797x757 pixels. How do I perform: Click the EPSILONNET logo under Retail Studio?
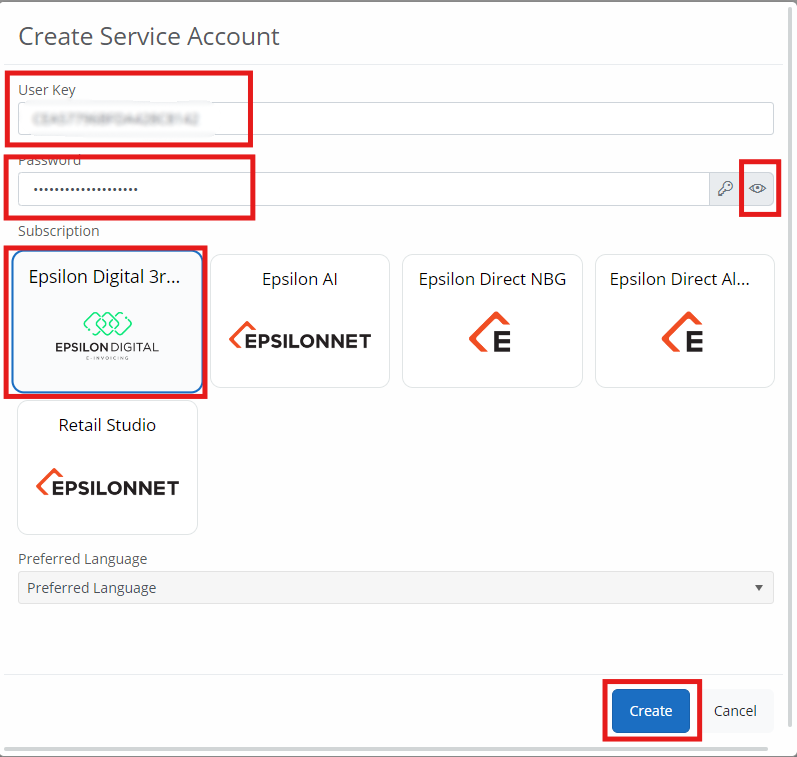click(x=107, y=486)
